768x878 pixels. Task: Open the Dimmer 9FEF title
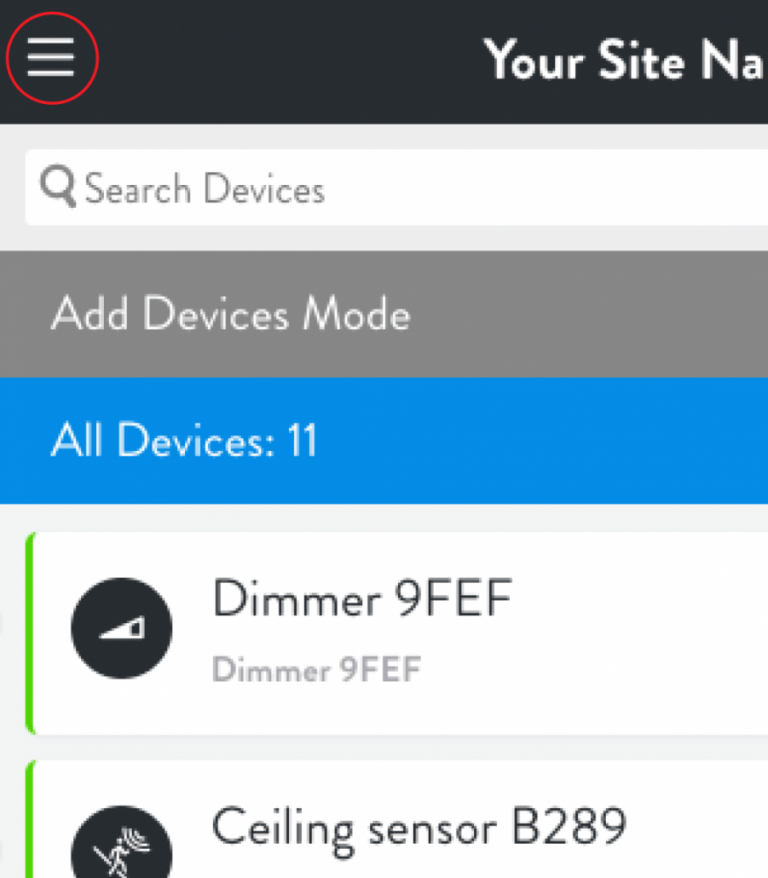pos(362,600)
